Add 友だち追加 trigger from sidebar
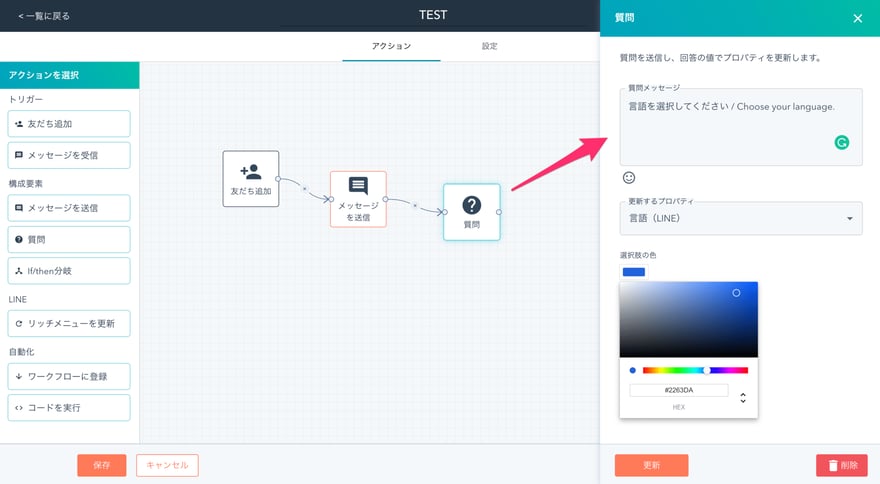 pyautogui.click(x=69, y=124)
